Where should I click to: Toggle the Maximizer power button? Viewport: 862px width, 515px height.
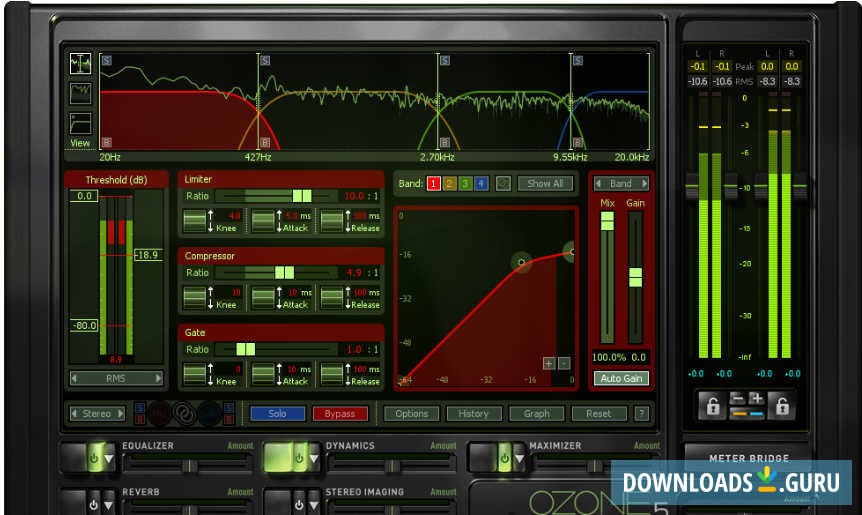504,458
